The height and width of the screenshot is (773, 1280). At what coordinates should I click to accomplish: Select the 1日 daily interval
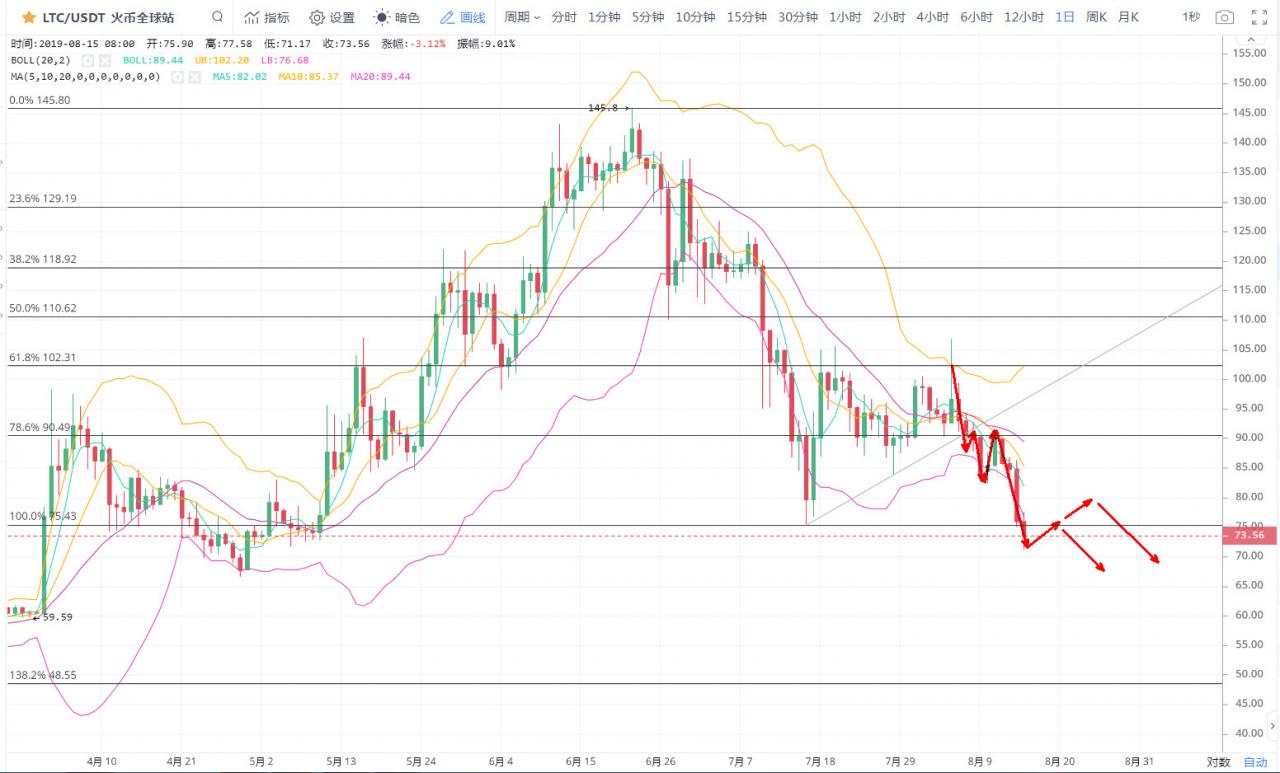(1065, 17)
